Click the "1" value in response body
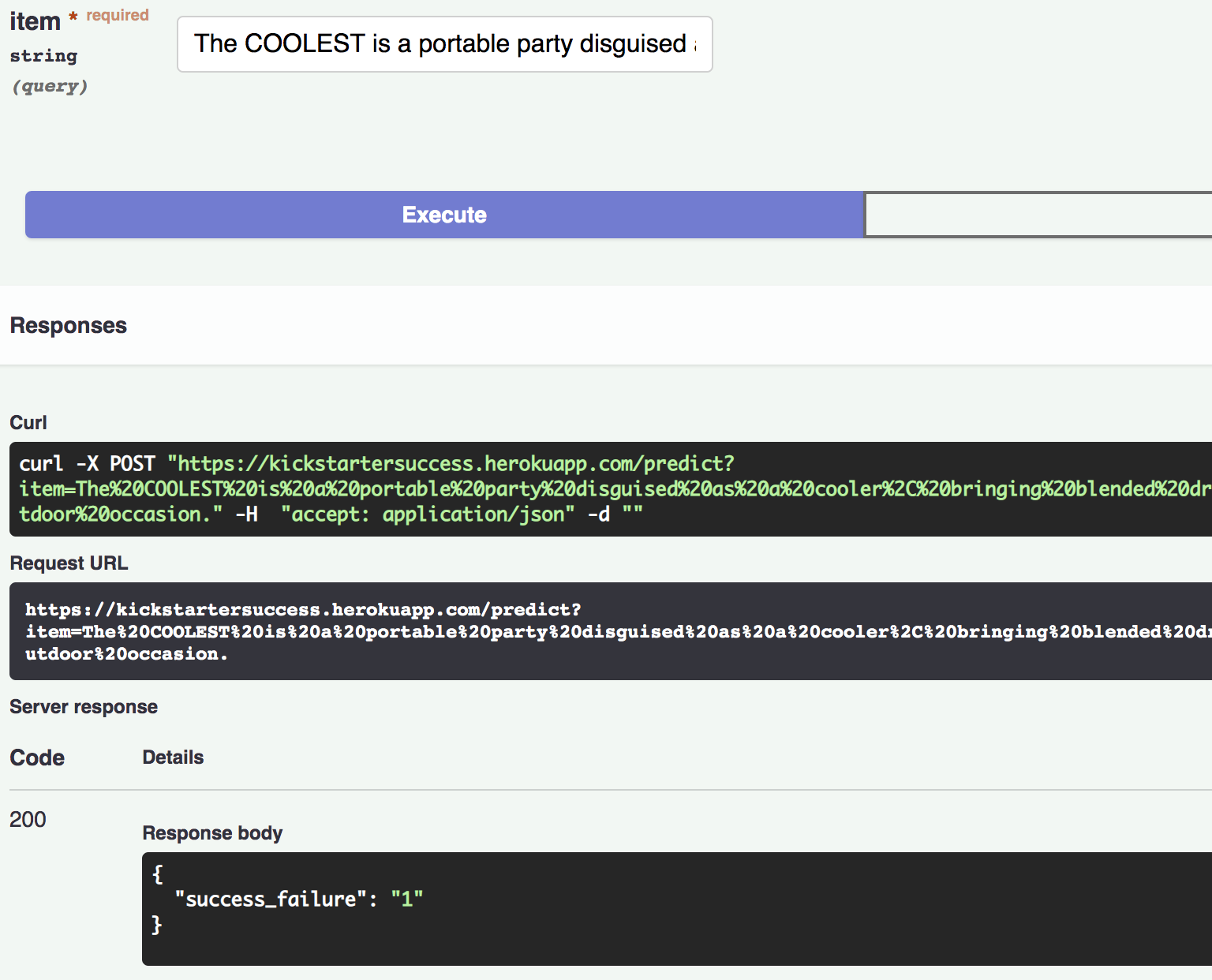The height and width of the screenshot is (980, 1212). click(x=407, y=899)
